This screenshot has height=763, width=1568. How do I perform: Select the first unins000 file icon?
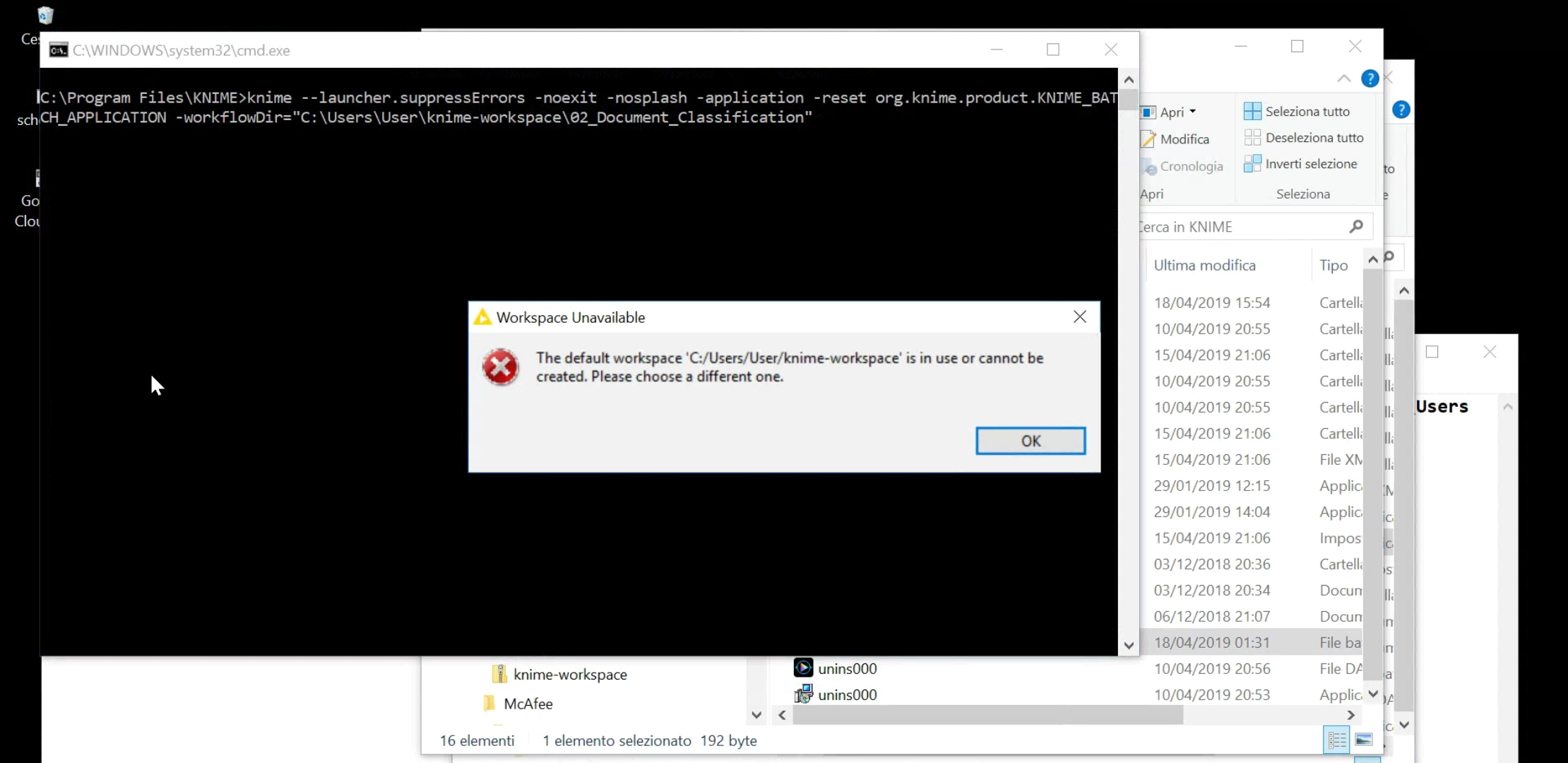pyautogui.click(x=803, y=668)
